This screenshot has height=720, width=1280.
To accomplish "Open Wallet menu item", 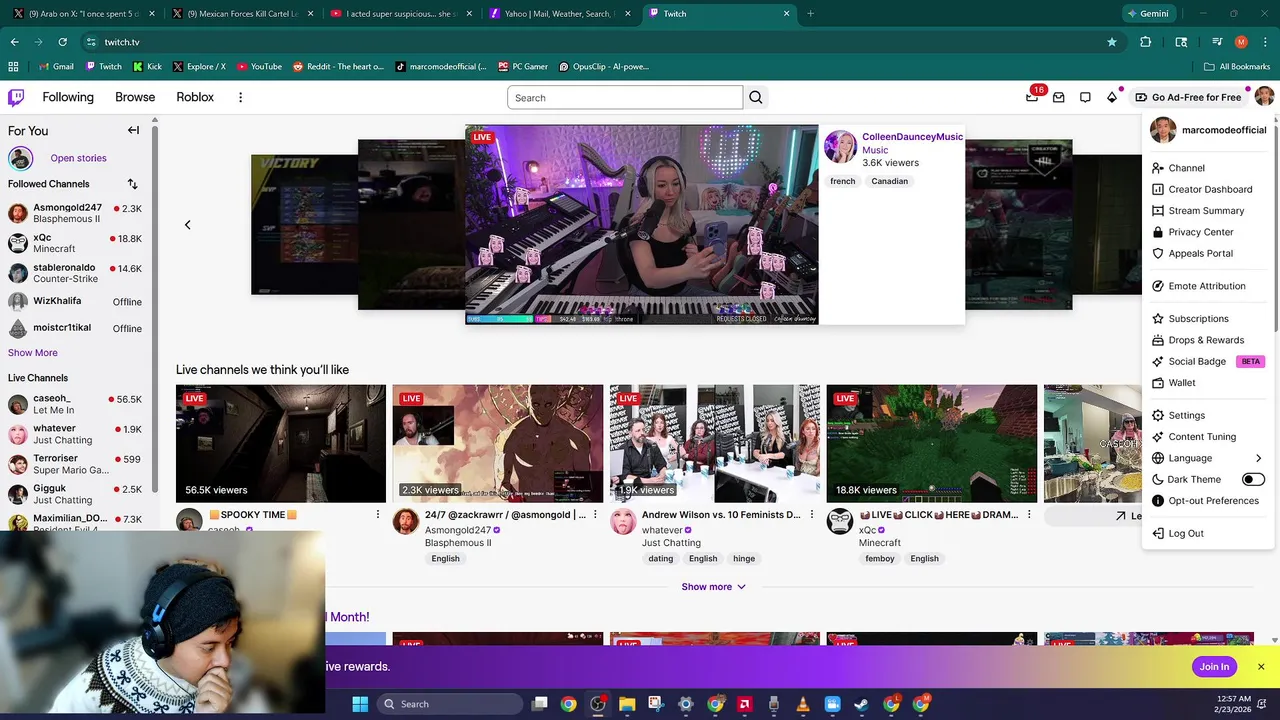I will point(1209,383).
